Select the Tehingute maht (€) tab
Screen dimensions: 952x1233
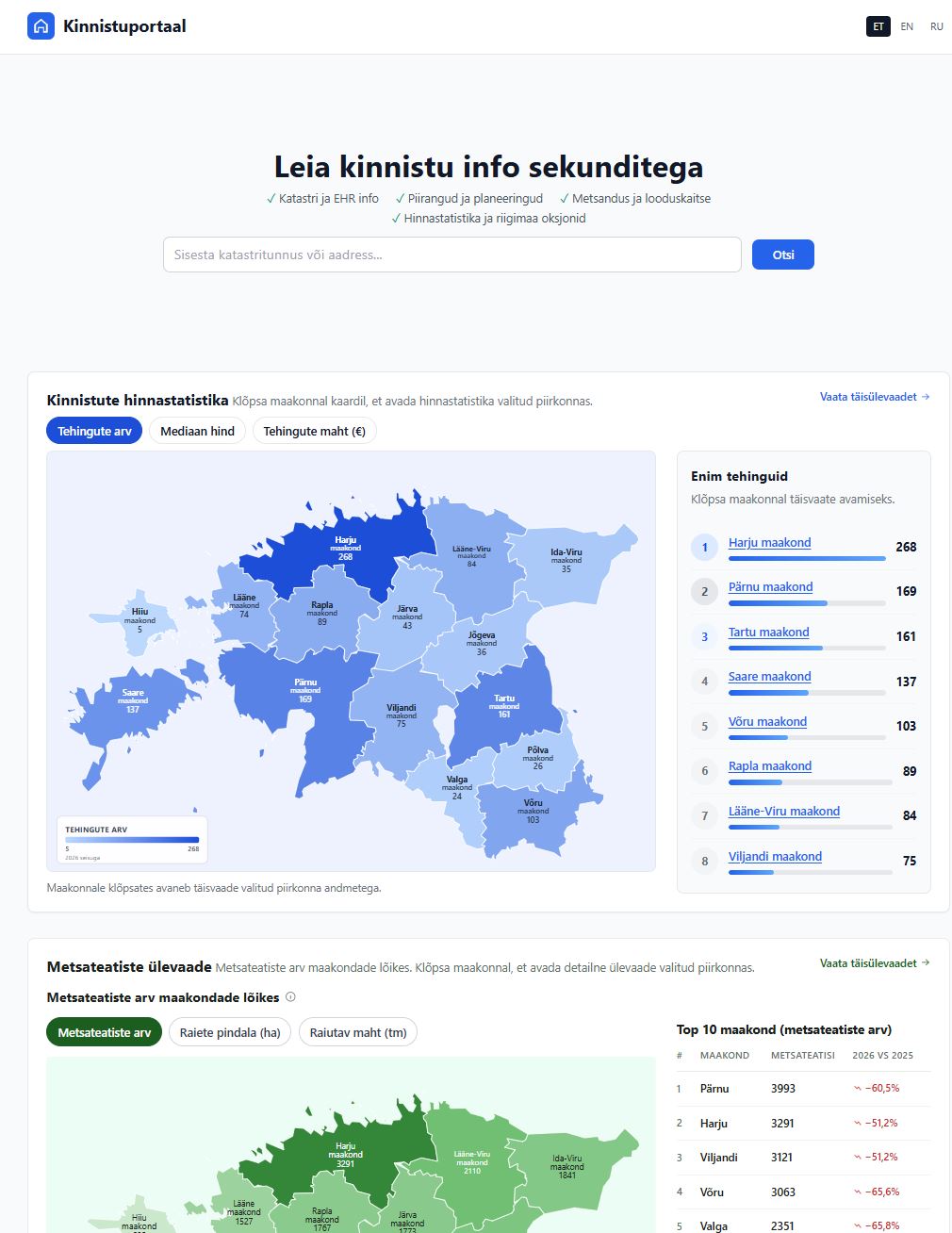click(314, 431)
